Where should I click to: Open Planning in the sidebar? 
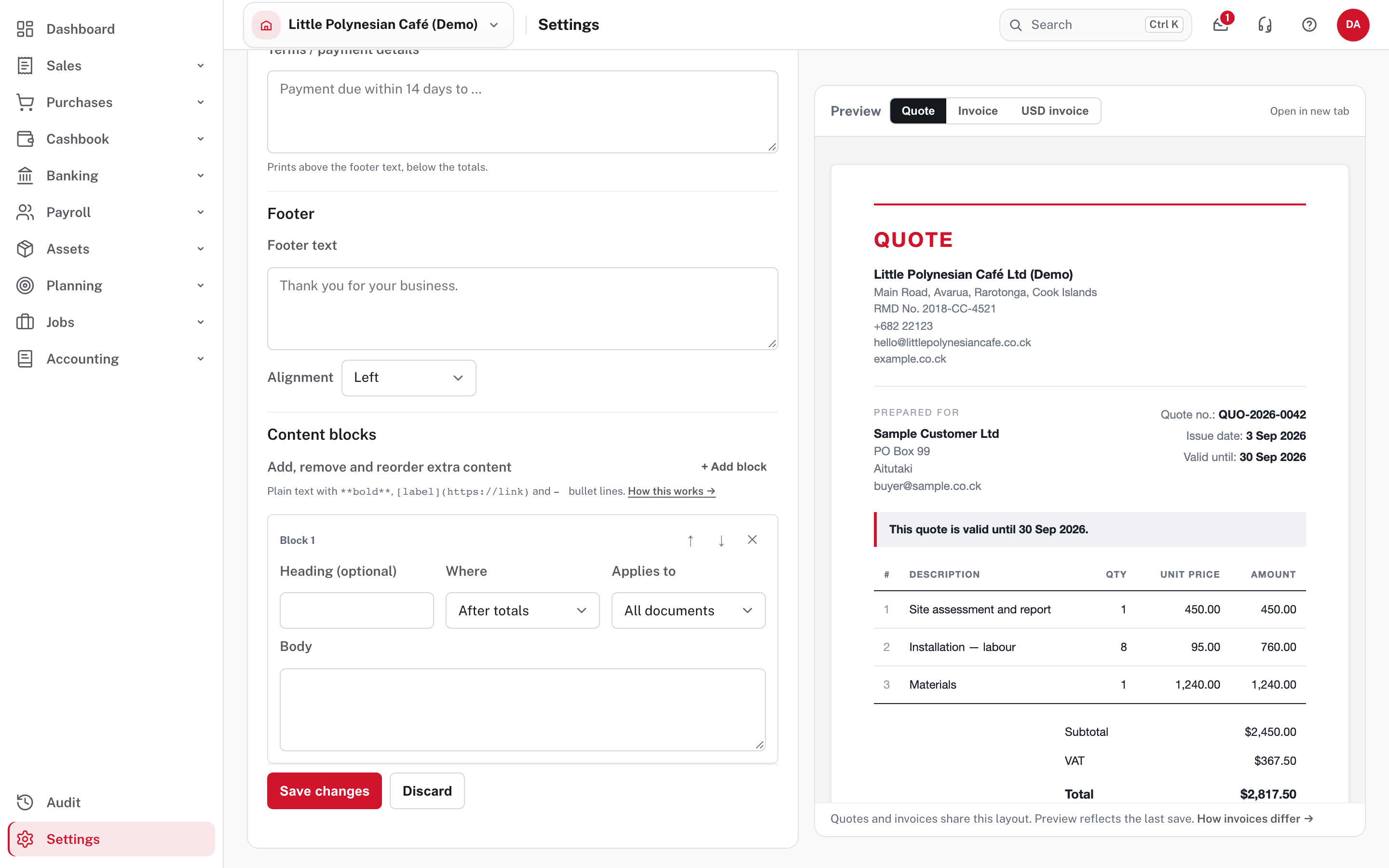111,286
